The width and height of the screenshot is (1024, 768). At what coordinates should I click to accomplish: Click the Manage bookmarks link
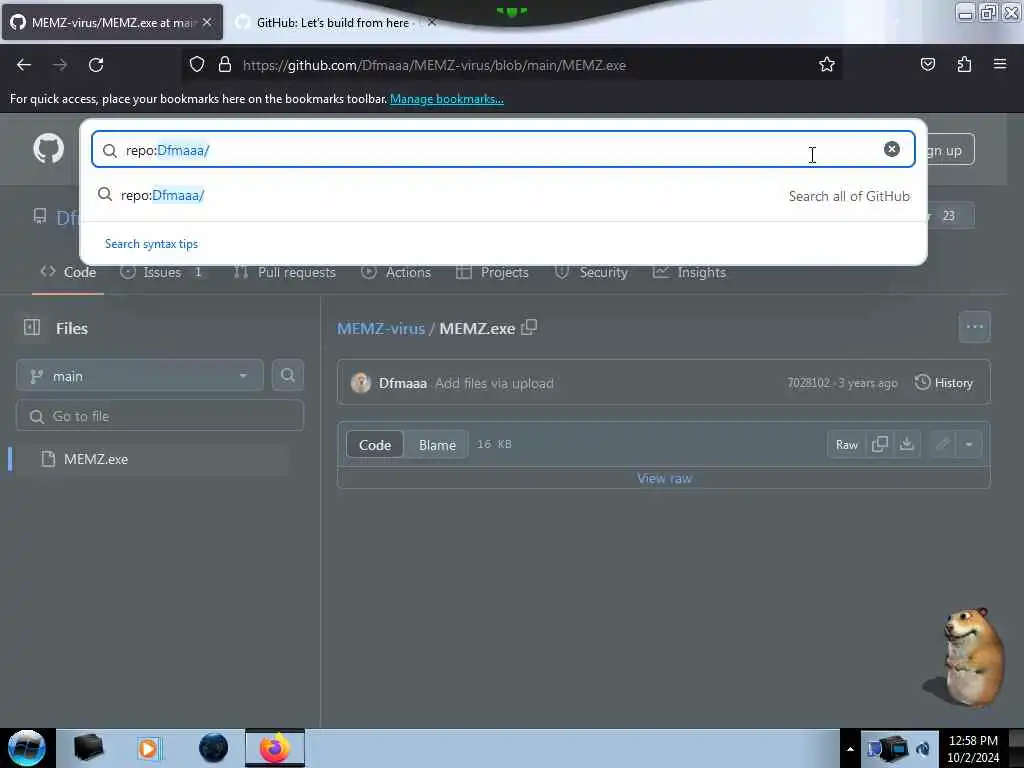pyautogui.click(x=447, y=99)
